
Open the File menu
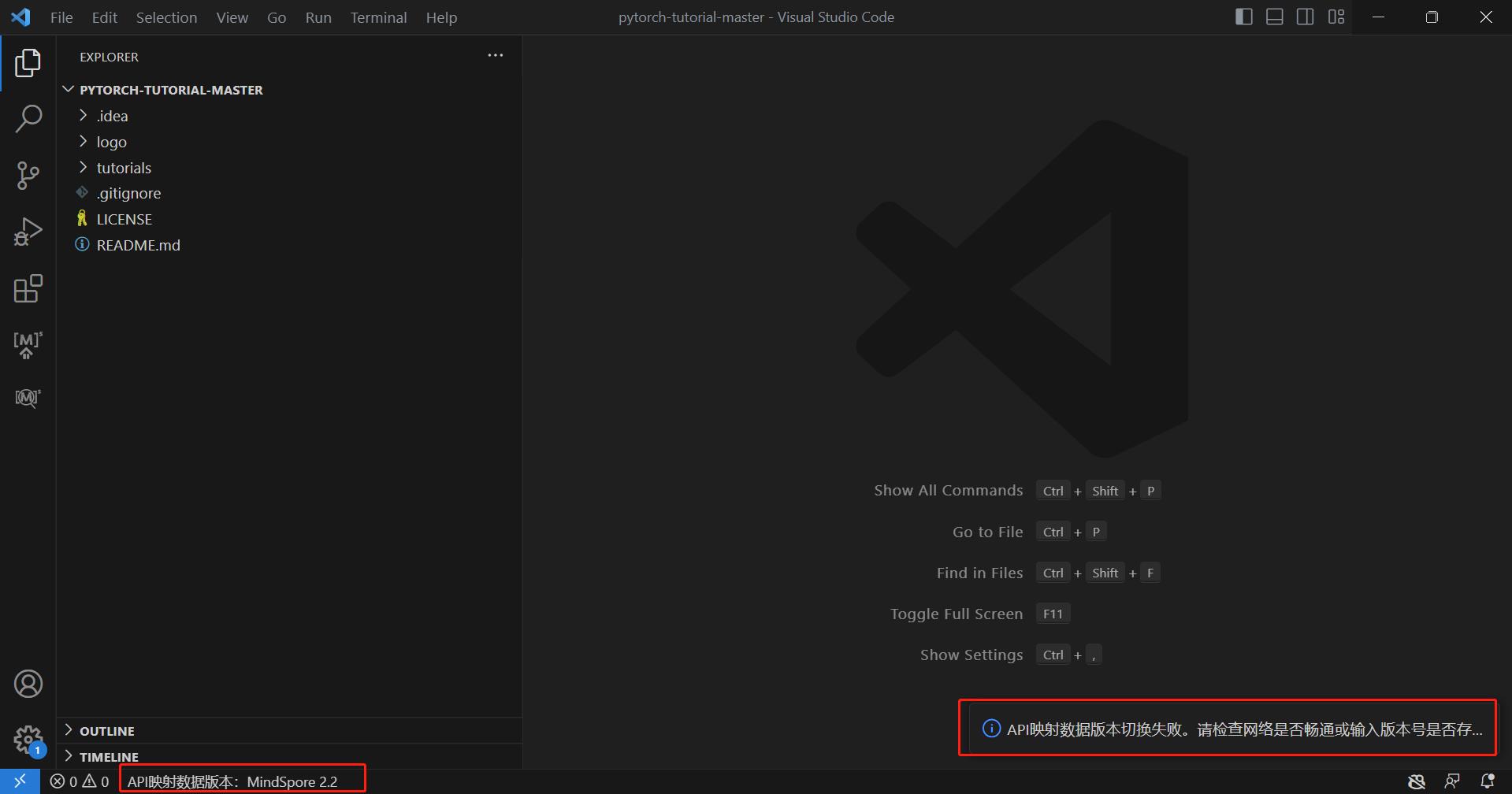pyautogui.click(x=61, y=17)
